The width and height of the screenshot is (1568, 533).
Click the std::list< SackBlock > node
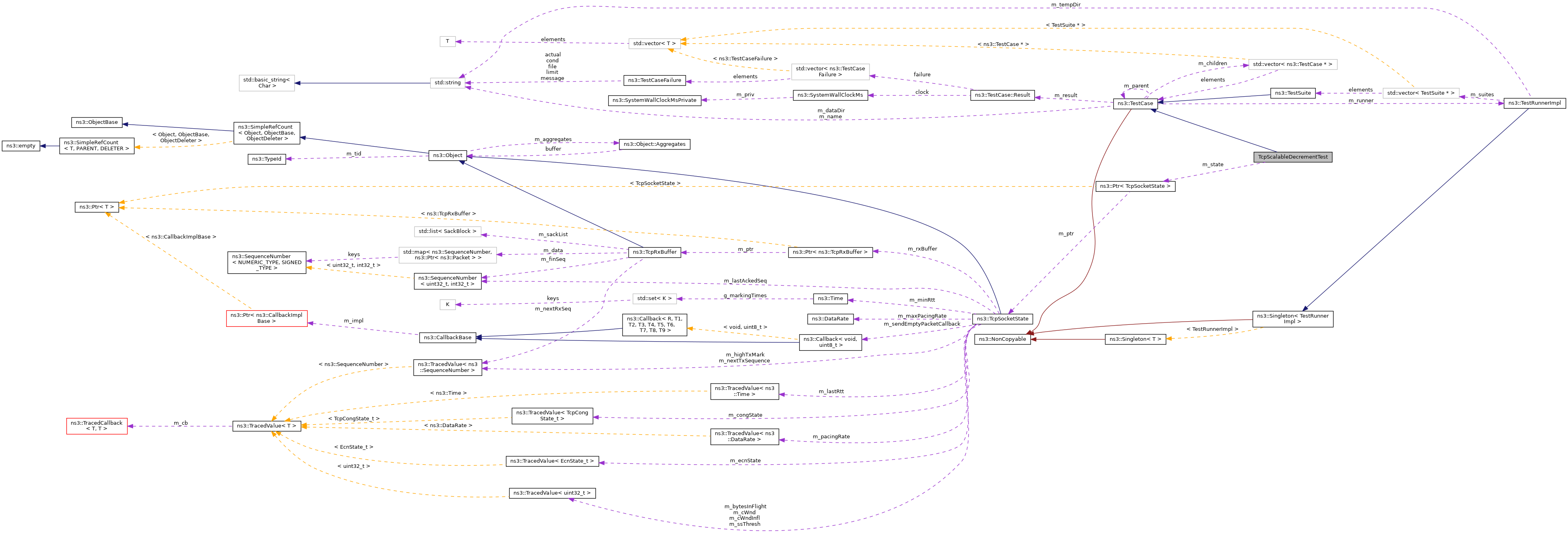click(x=448, y=231)
